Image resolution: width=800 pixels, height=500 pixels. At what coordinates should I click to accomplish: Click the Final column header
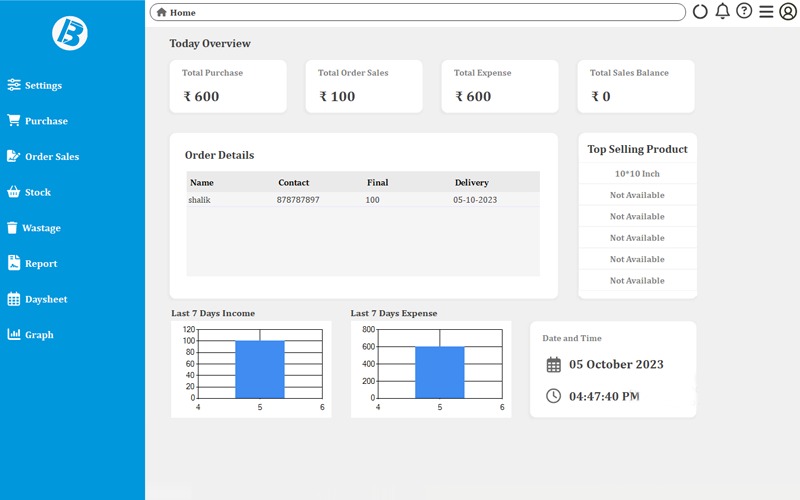coord(377,182)
